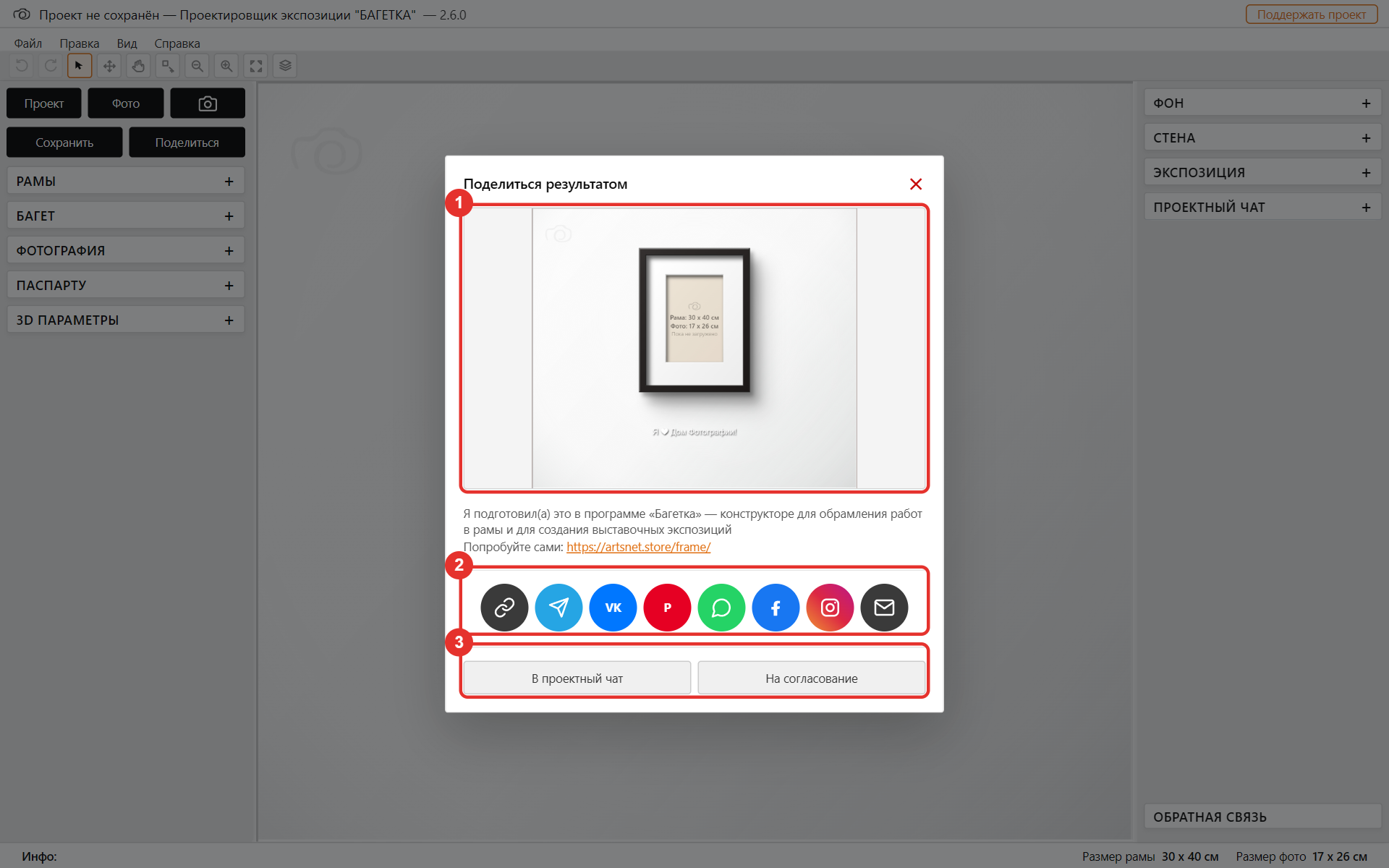
Task: Click the undo arrow in the toolbar
Action: (22, 66)
